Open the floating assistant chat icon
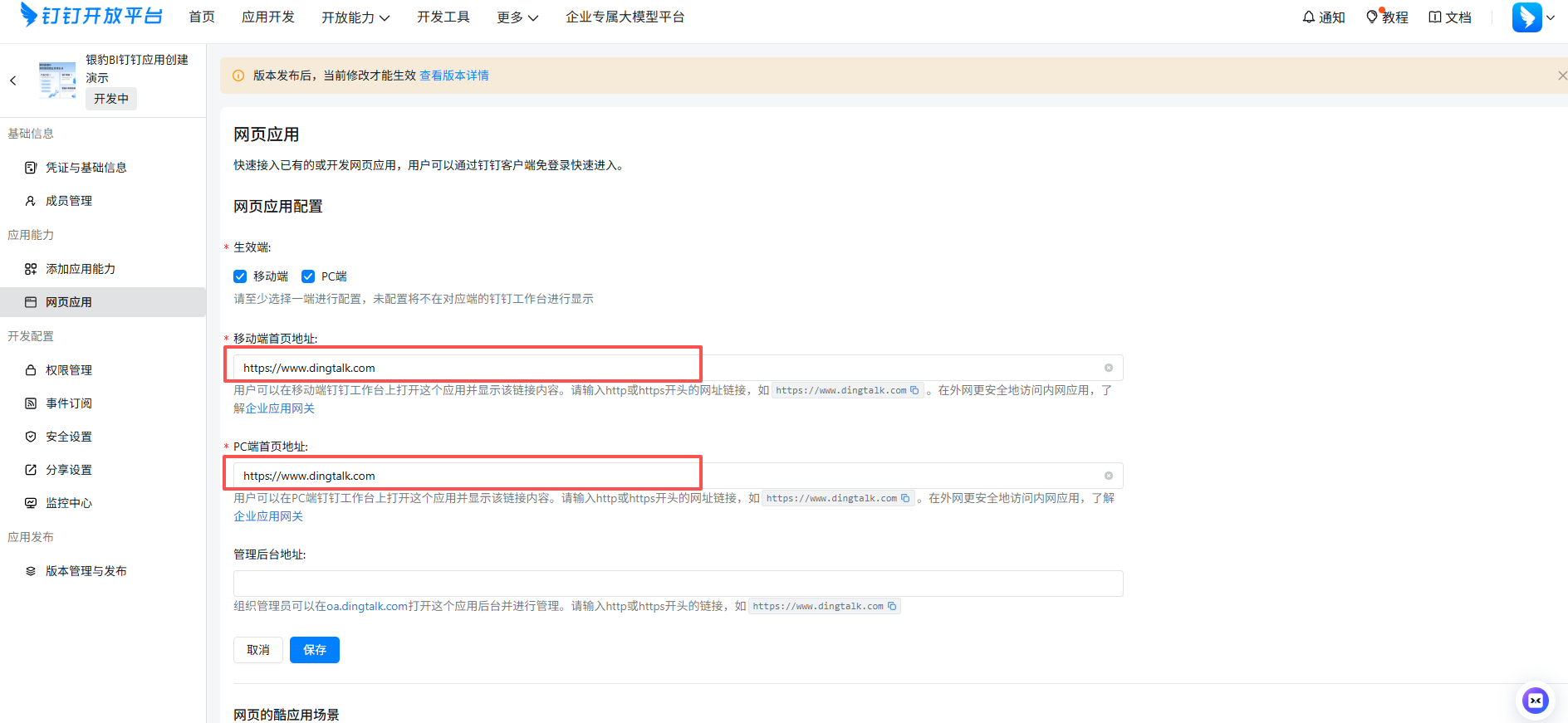The width and height of the screenshot is (1568, 723). click(1536, 701)
